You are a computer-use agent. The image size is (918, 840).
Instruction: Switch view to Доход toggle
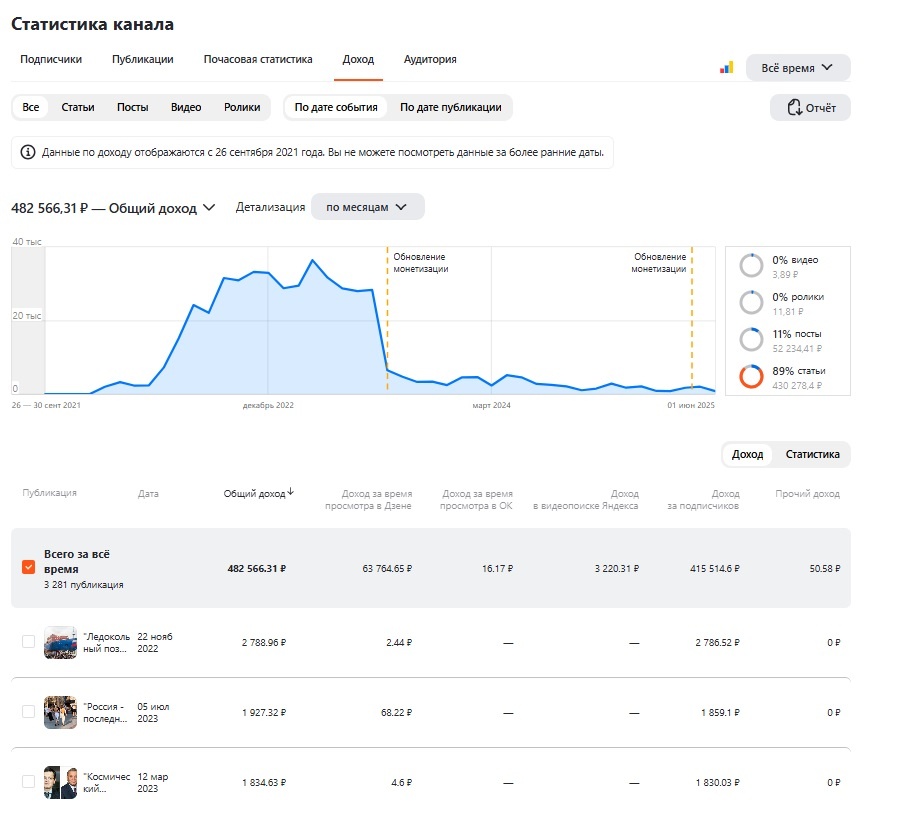click(x=747, y=454)
